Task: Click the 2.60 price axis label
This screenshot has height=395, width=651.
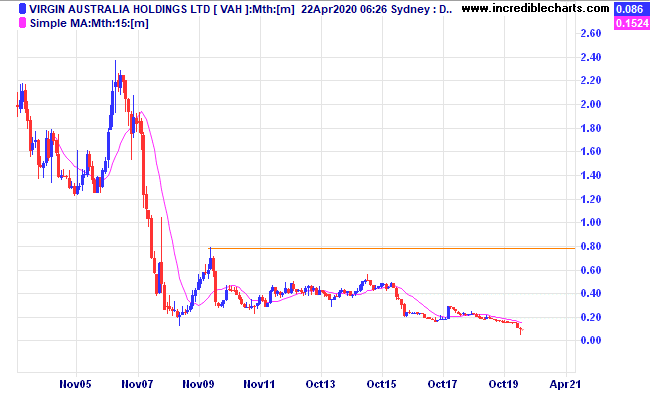Action: [591, 33]
